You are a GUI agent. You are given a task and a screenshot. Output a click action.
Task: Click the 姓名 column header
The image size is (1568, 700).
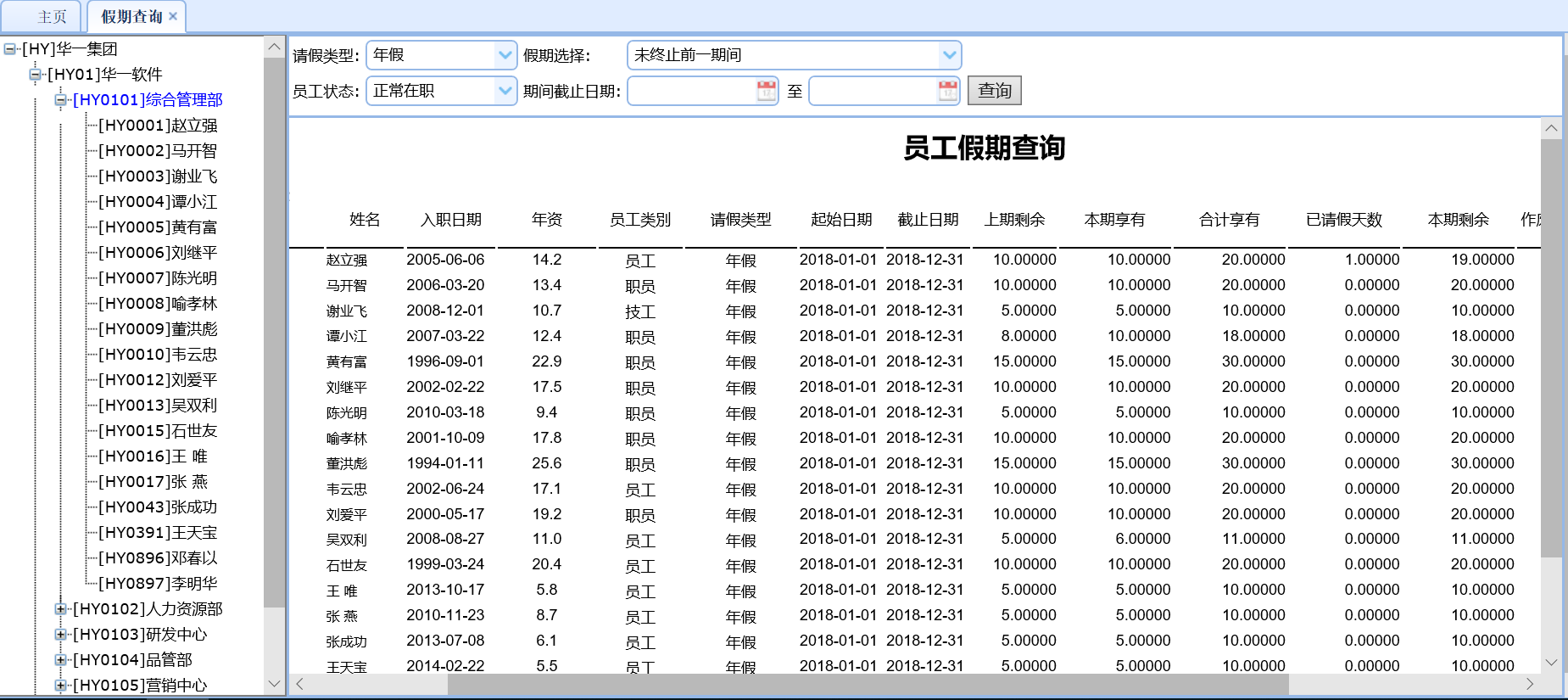coord(365,220)
